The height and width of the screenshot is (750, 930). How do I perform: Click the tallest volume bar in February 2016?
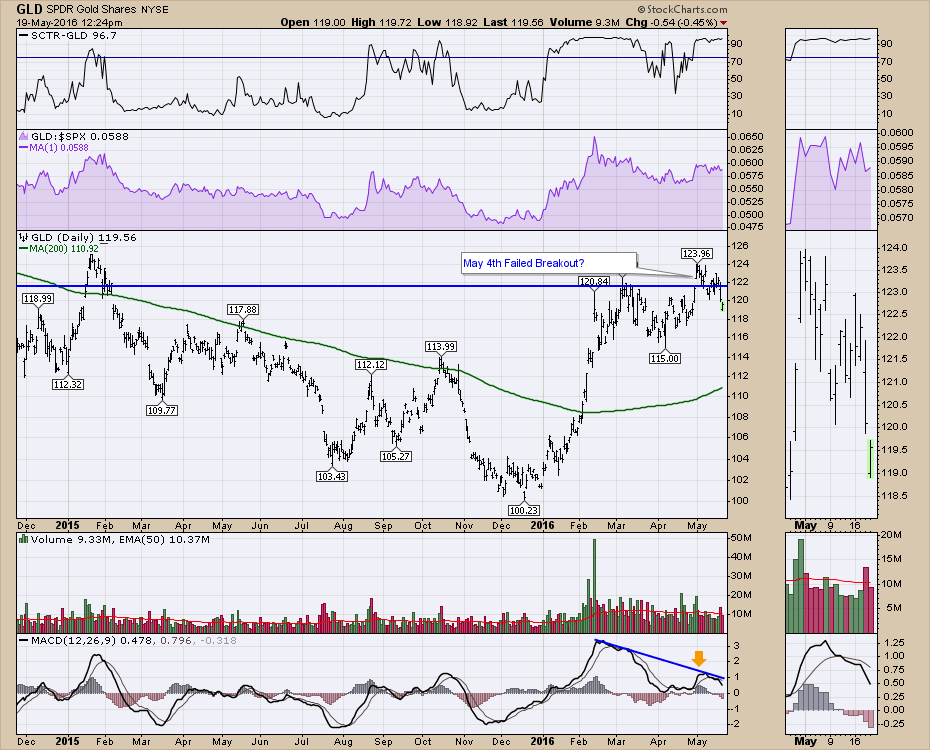click(594, 586)
